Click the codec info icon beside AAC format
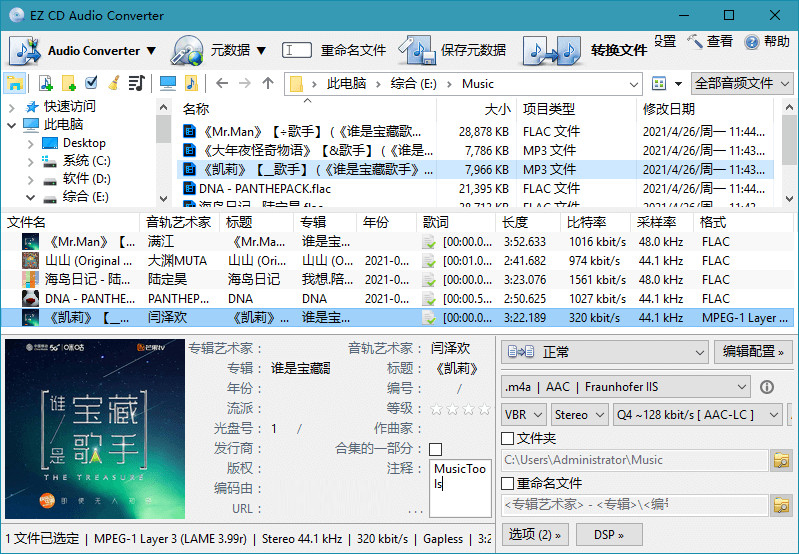The width and height of the screenshot is (799, 554). click(767, 387)
